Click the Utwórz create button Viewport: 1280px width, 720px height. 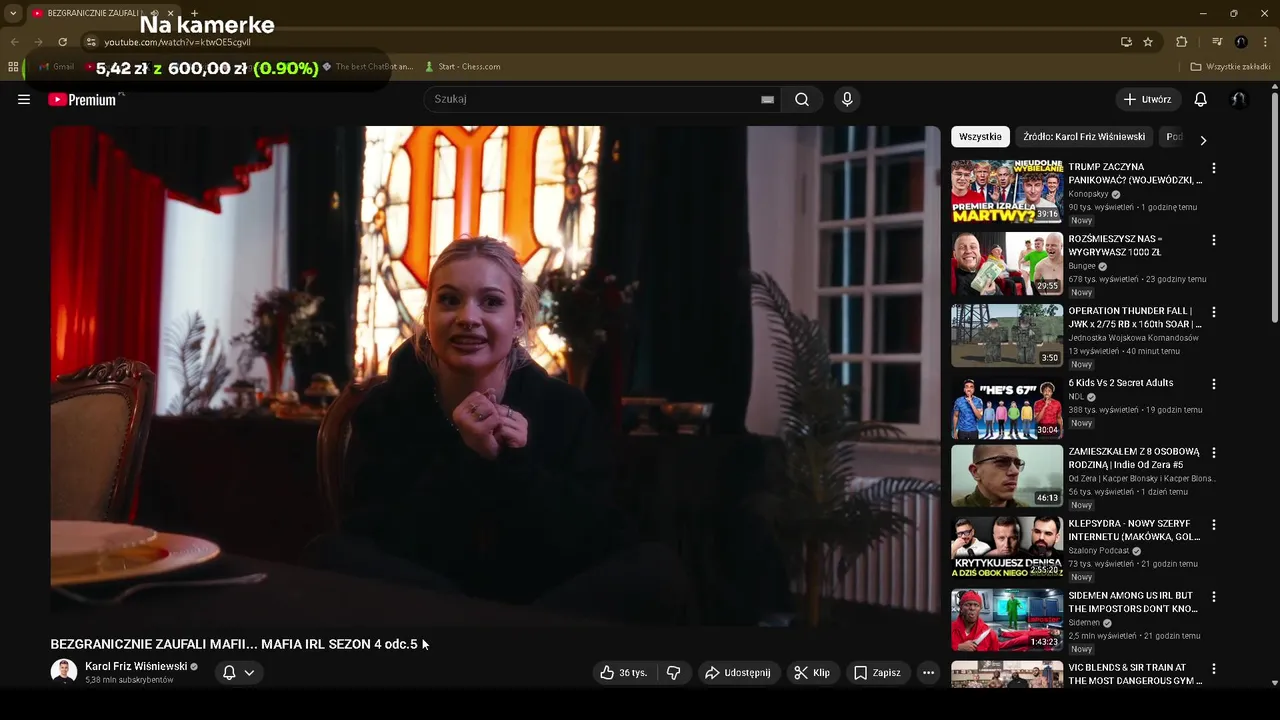click(x=1148, y=99)
